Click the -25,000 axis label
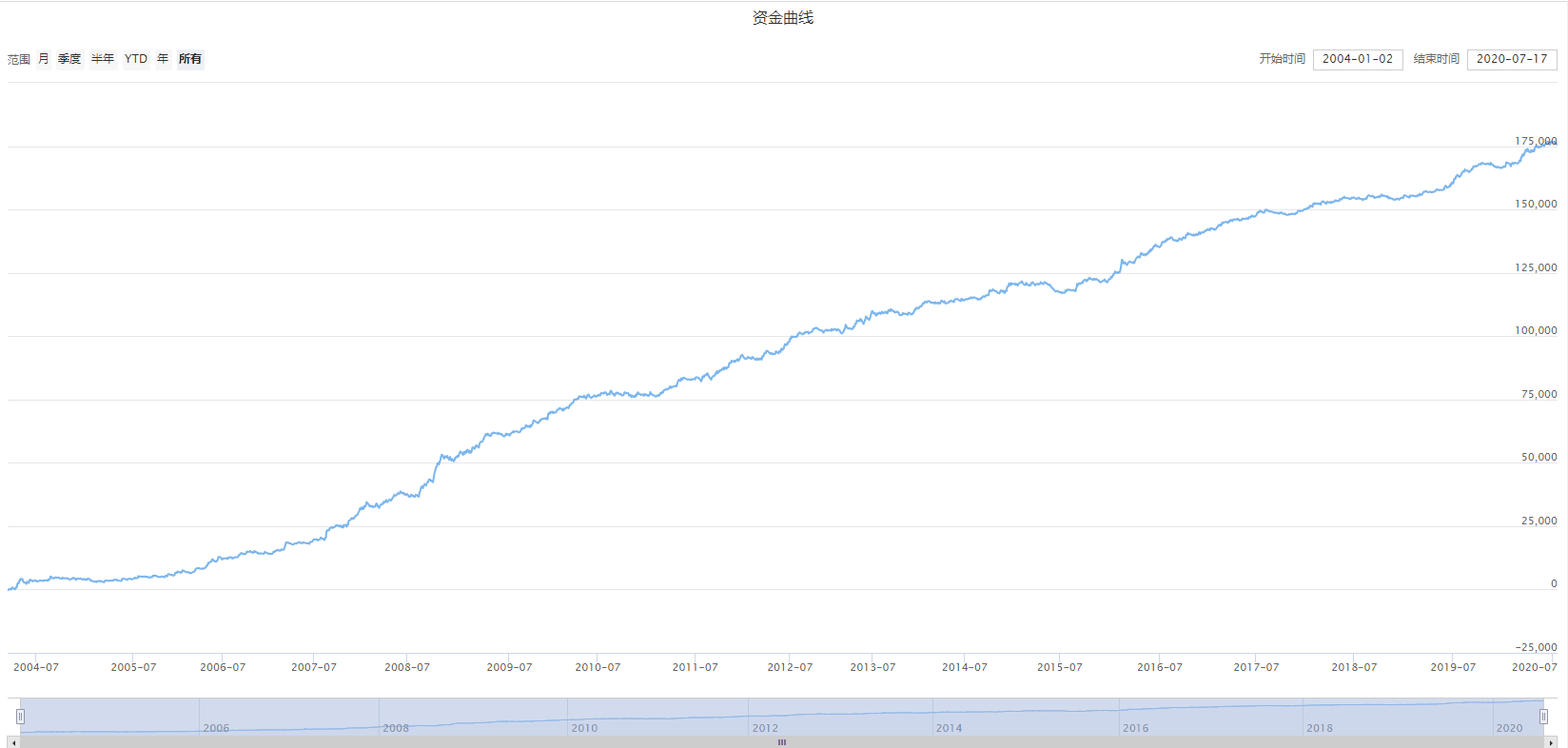The image size is (1568, 748). tap(1537, 647)
